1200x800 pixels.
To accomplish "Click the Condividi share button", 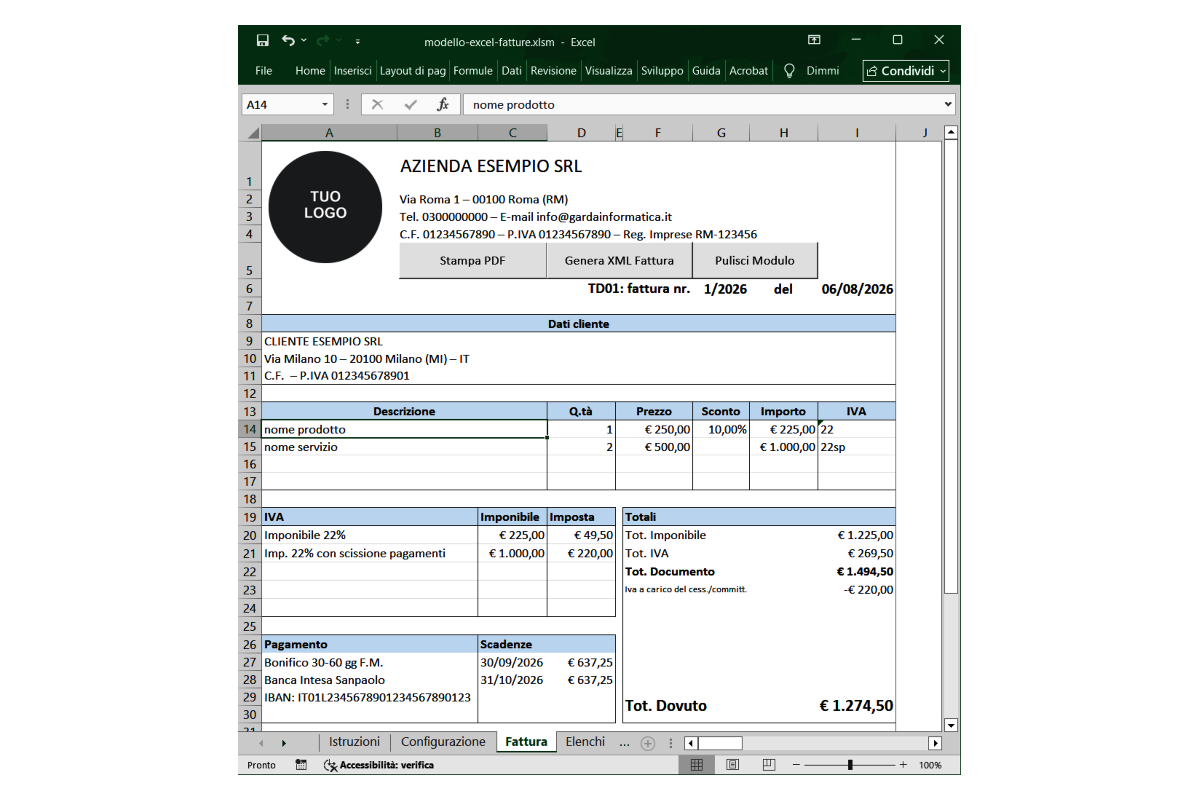I will point(906,71).
